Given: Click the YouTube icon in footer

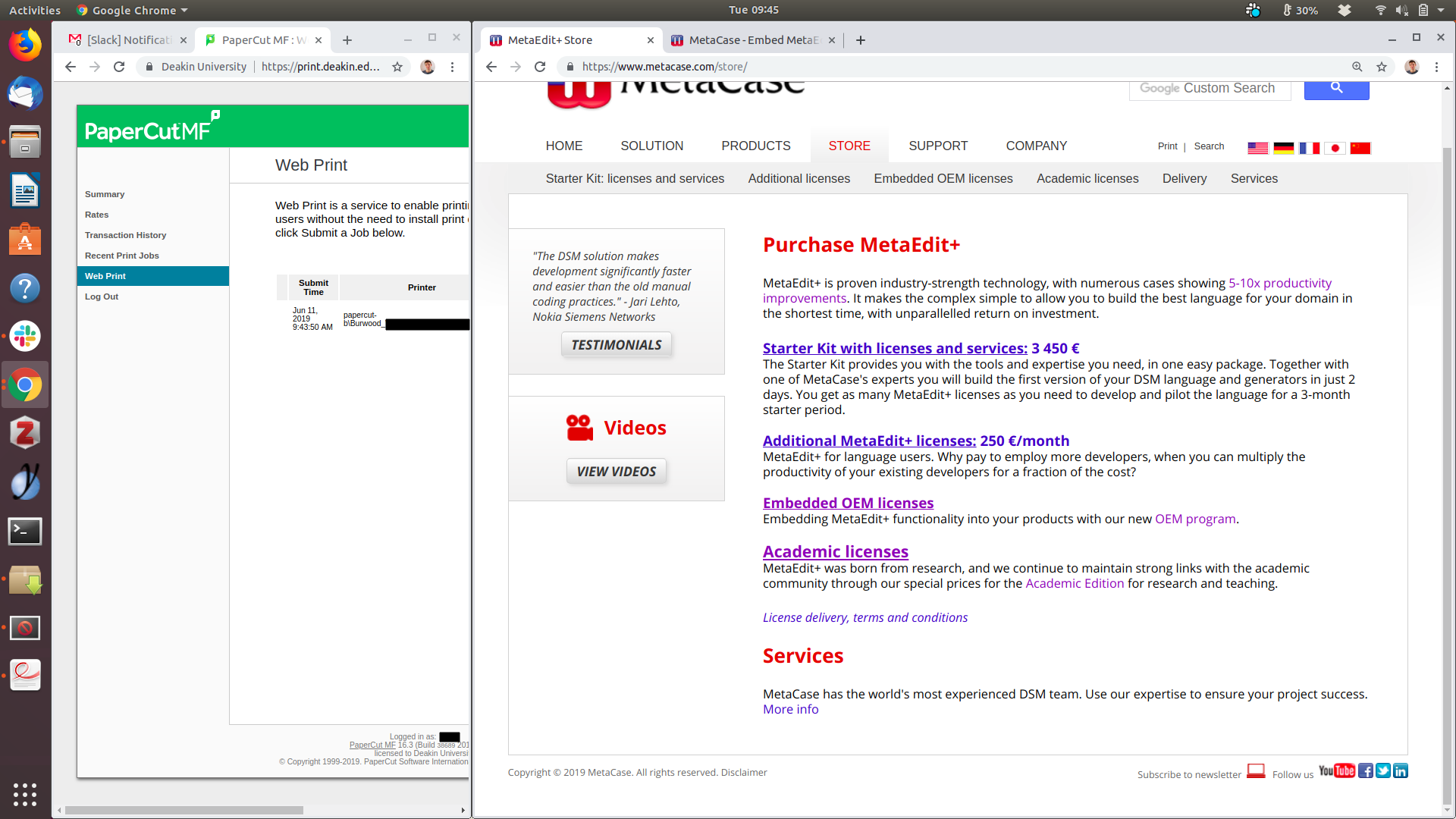Looking at the screenshot, I should coord(1336,771).
